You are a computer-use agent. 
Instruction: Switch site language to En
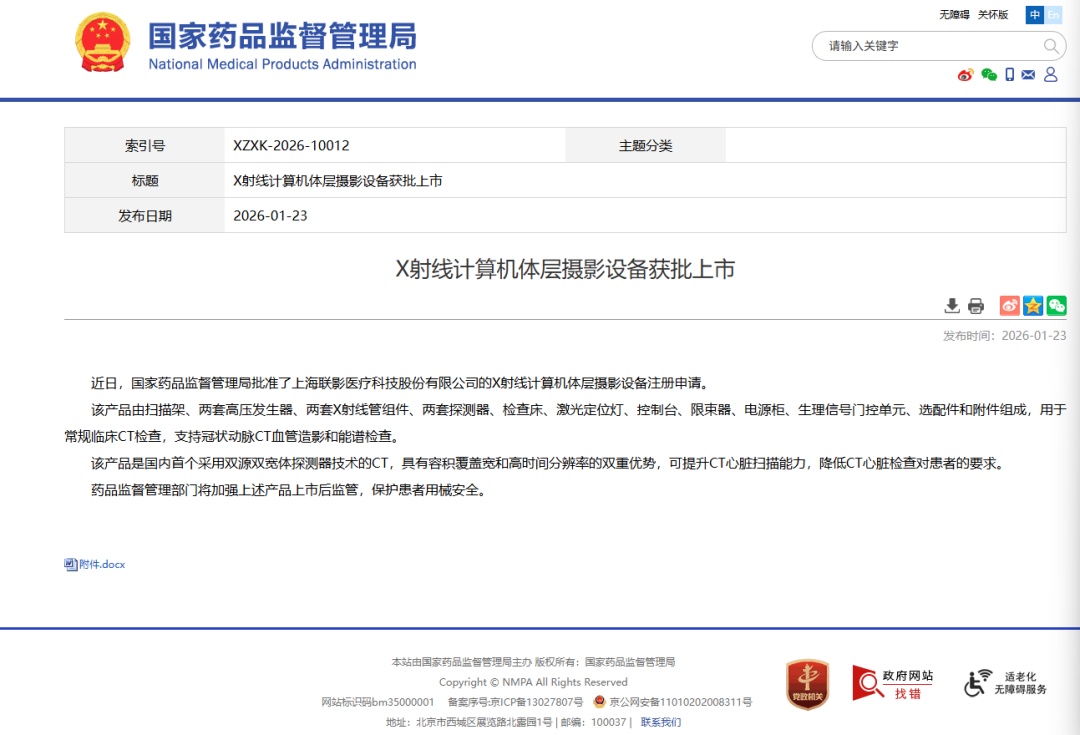(1054, 15)
